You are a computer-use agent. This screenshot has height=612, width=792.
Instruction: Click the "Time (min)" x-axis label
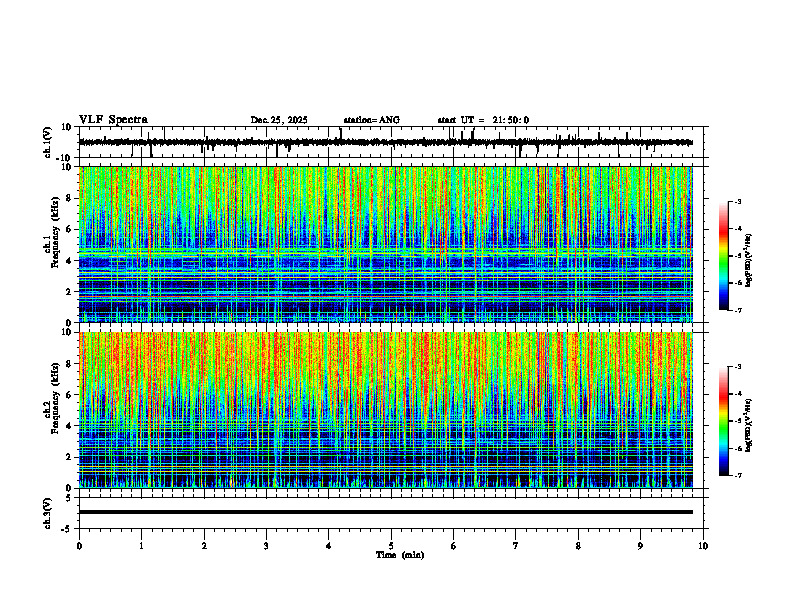coord(400,555)
